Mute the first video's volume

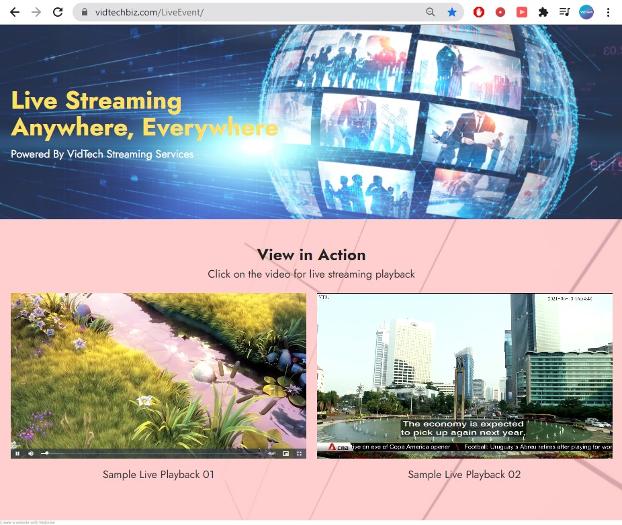(31, 453)
